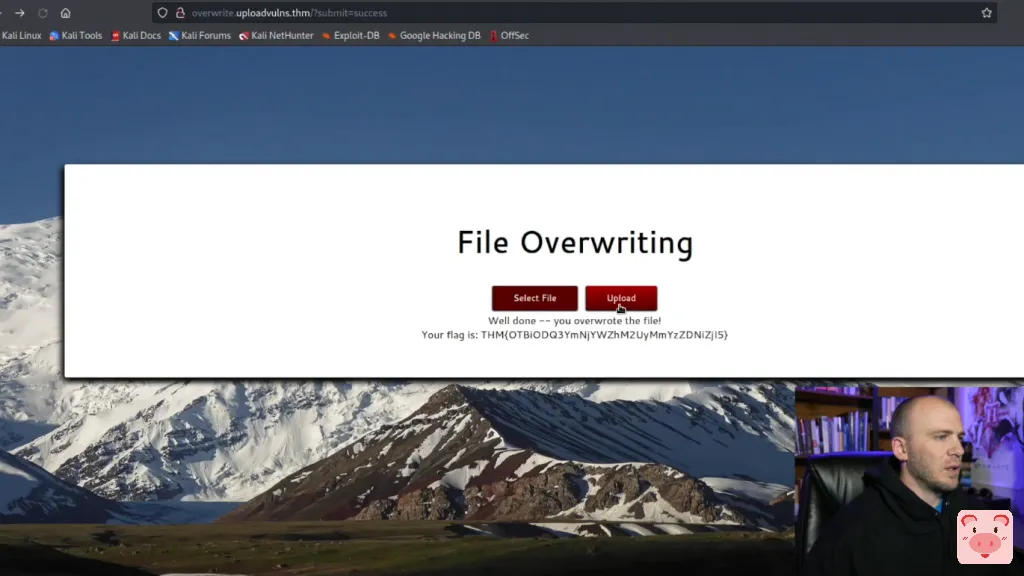Image resolution: width=1024 pixels, height=576 pixels.
Task: Bookmark this page with the star icon
Action: coord(986,13)
